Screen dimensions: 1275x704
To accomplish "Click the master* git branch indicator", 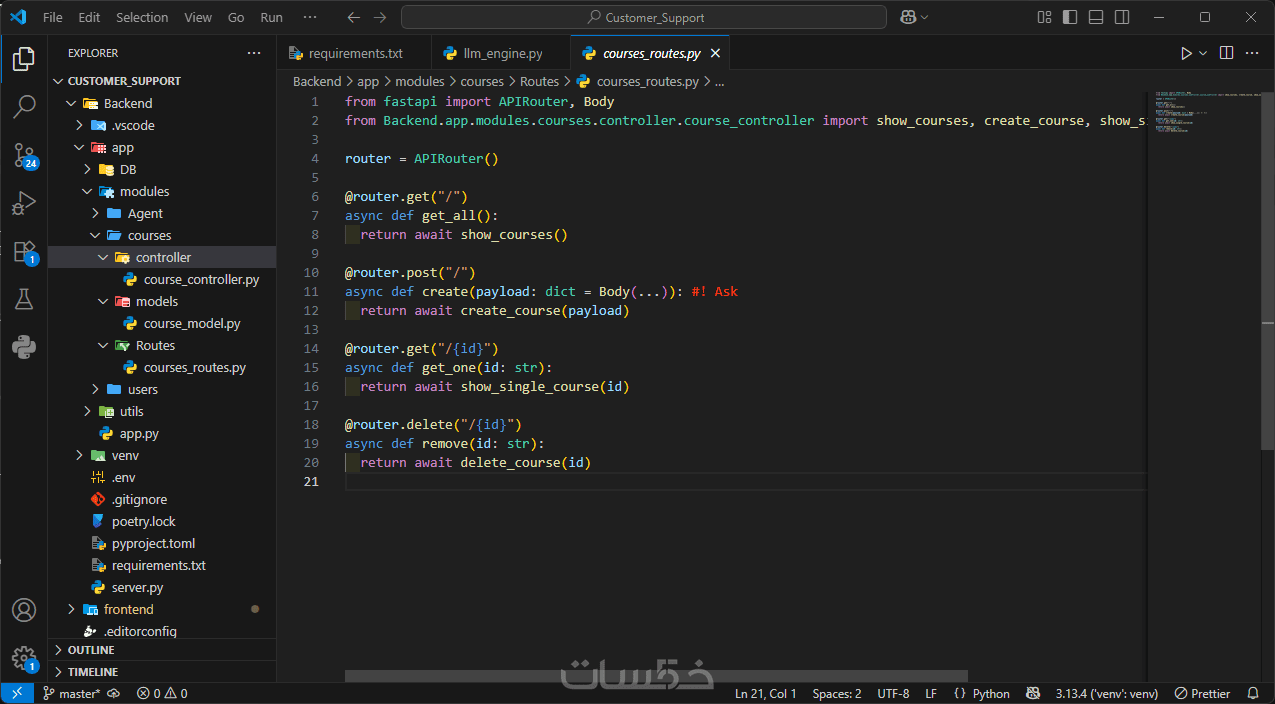I will (71, 693).
